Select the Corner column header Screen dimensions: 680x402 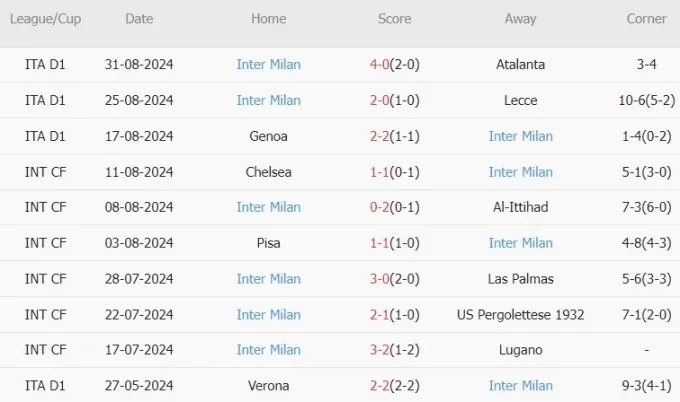pyautogui.click(x=646, y=19)
